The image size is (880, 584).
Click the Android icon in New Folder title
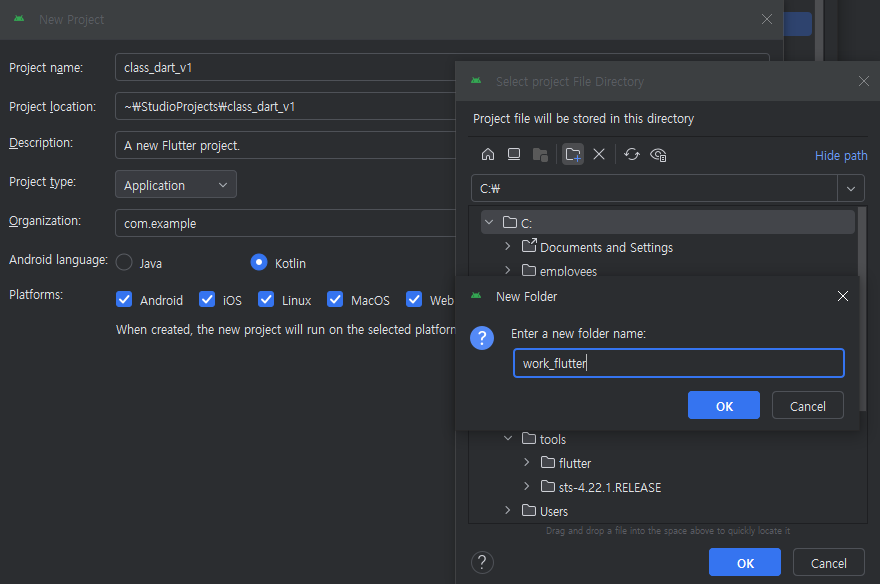click(476, 296)
